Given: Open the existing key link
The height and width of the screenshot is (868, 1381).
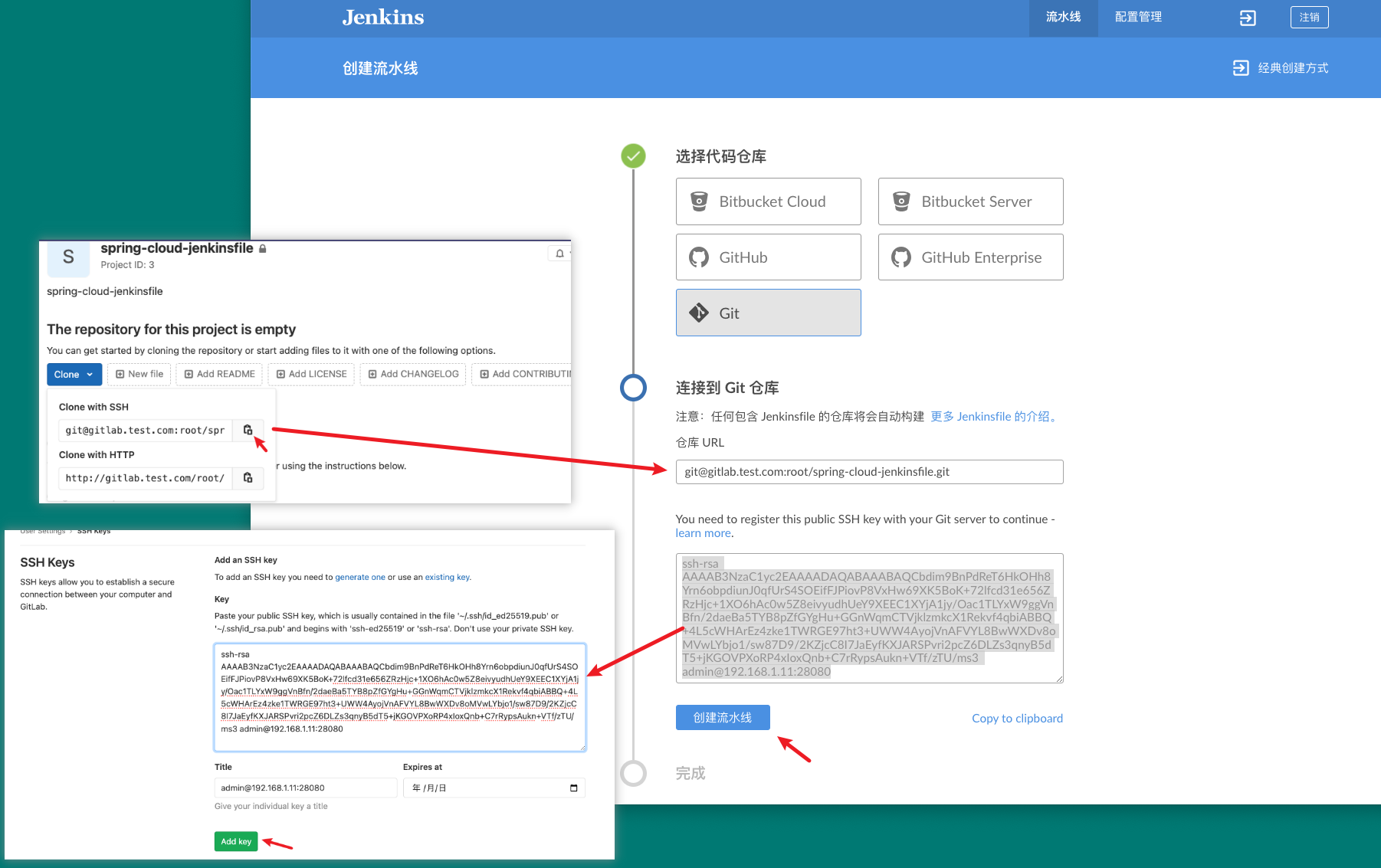Looking at the screenshot, I should [x=447, y=578].
